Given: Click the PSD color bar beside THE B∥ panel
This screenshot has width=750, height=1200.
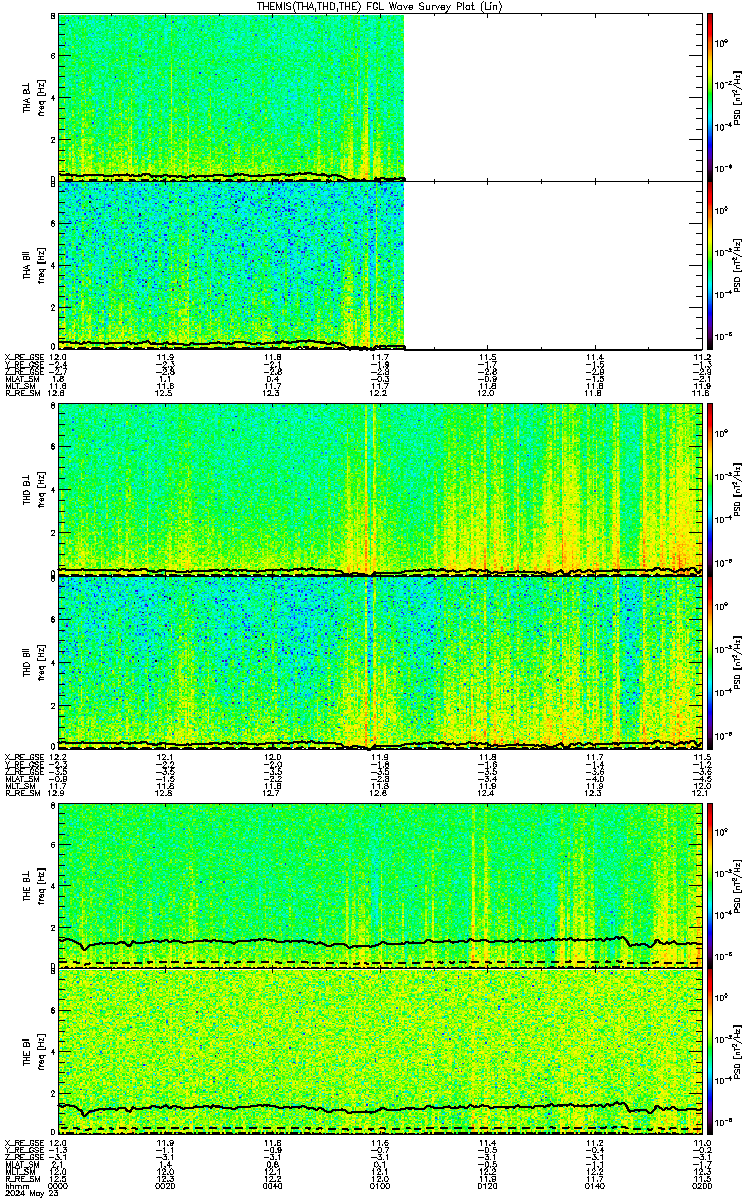Looking at the screenshot, I should click(x=710, y=1051).
